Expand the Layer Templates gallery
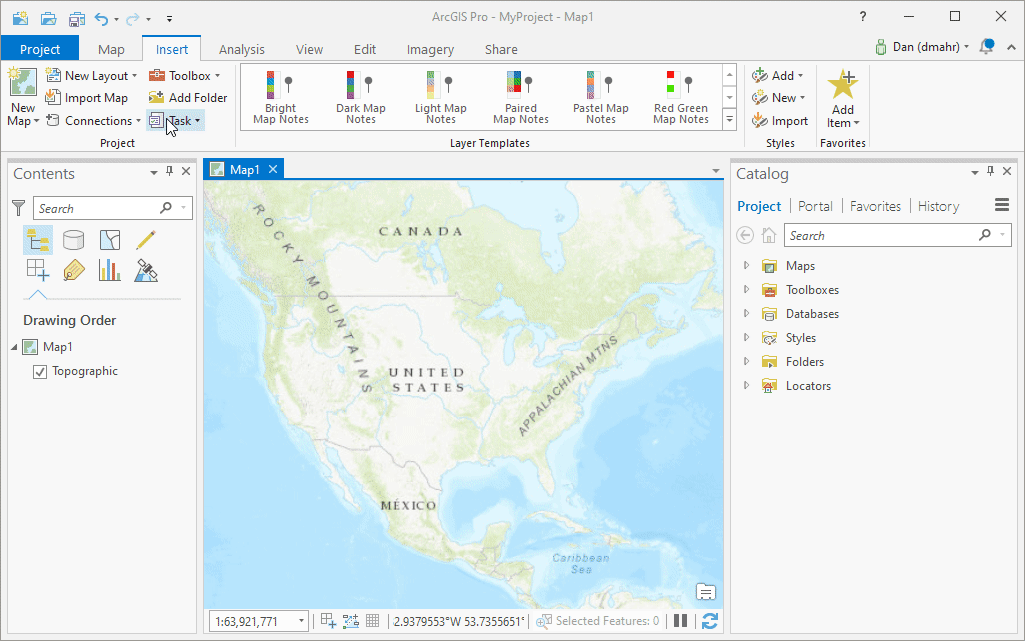 click(x=730, y=120)
